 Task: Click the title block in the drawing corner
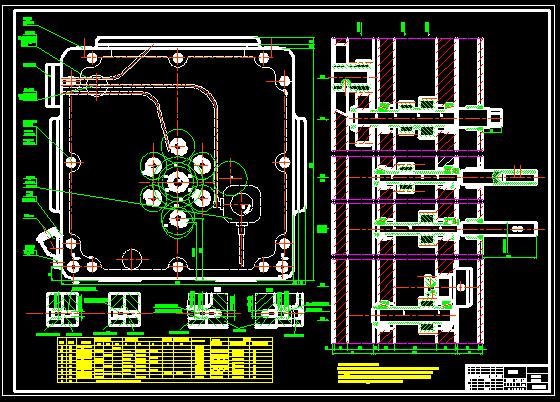506,377
